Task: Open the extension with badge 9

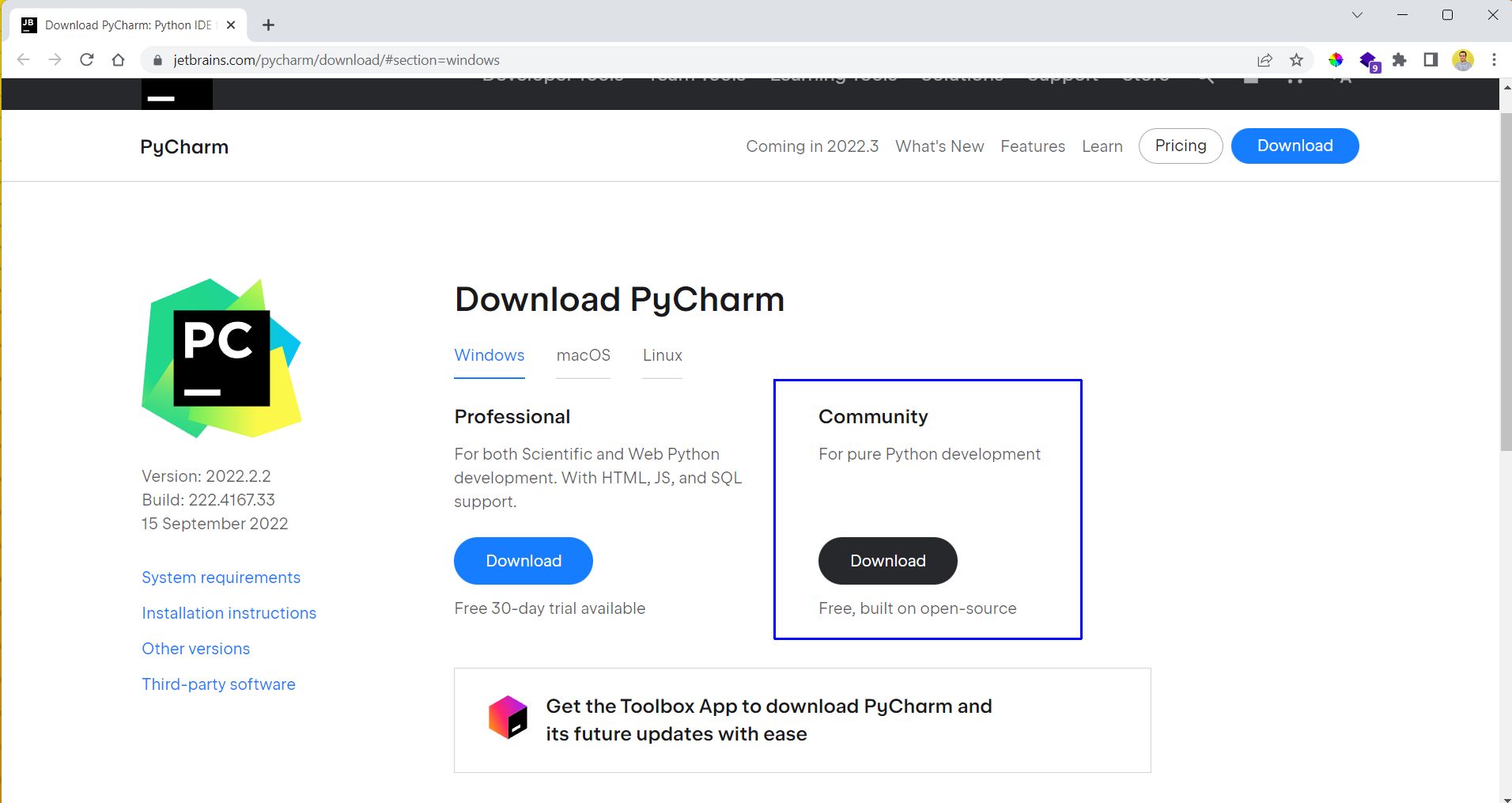Action: click(x=1369, y=61)
